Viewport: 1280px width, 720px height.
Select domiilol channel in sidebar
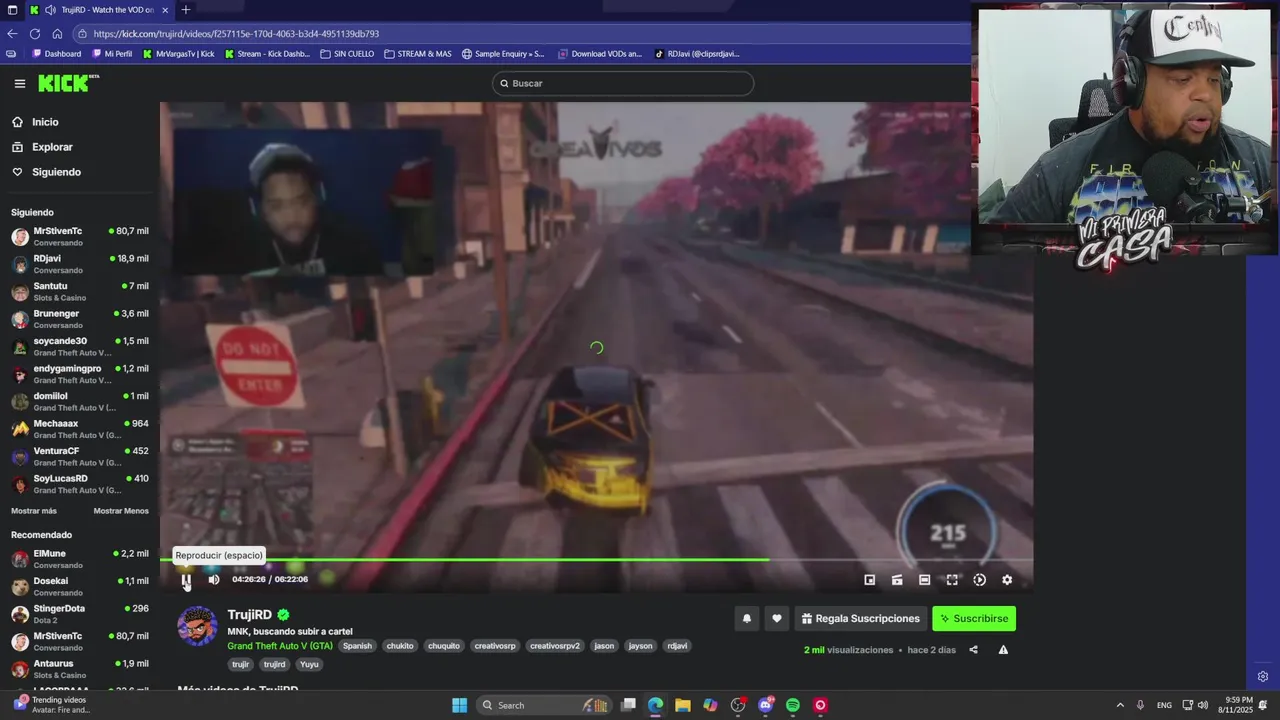click(79, 401)
